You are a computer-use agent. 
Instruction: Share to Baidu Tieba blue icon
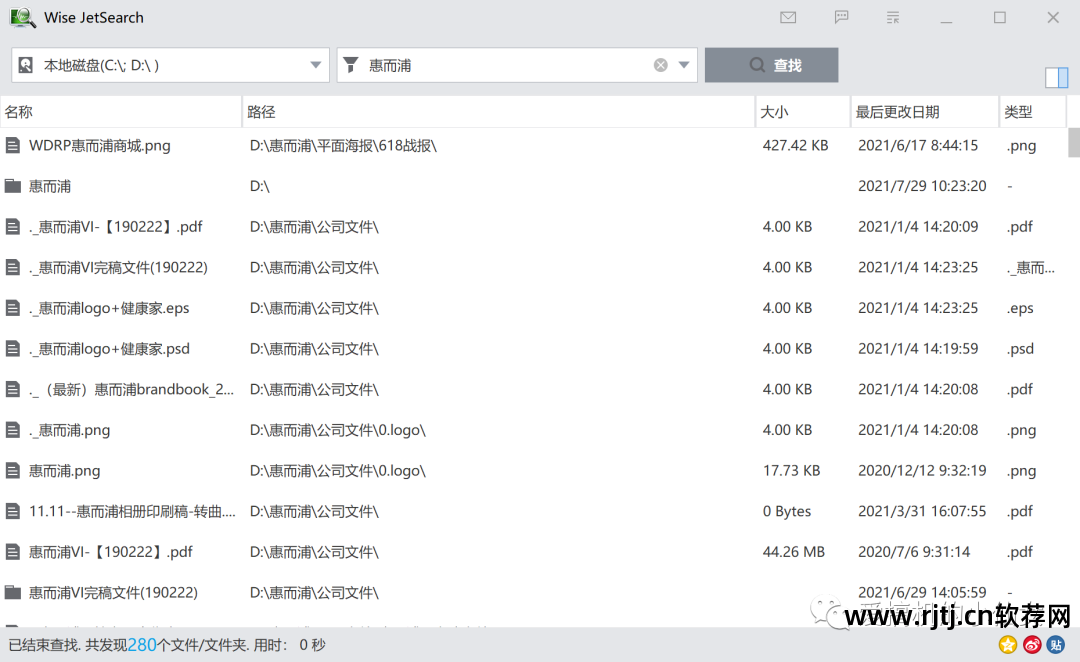click(1055, 645)
